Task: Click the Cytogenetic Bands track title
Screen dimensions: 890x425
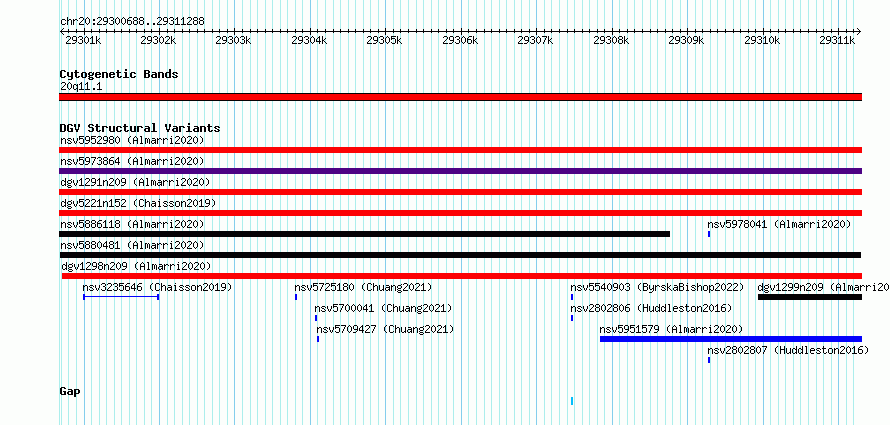Action: pos(119,74)
